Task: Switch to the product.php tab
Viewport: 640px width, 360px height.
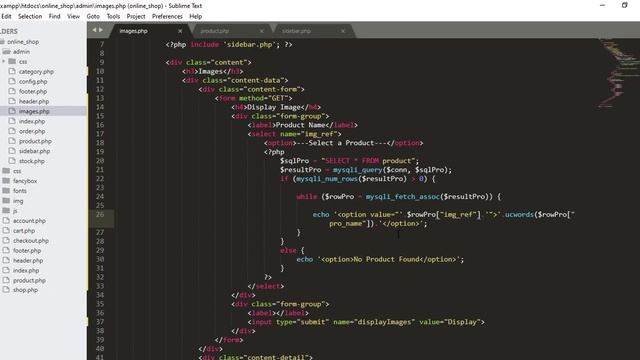Action: point(215,31)
